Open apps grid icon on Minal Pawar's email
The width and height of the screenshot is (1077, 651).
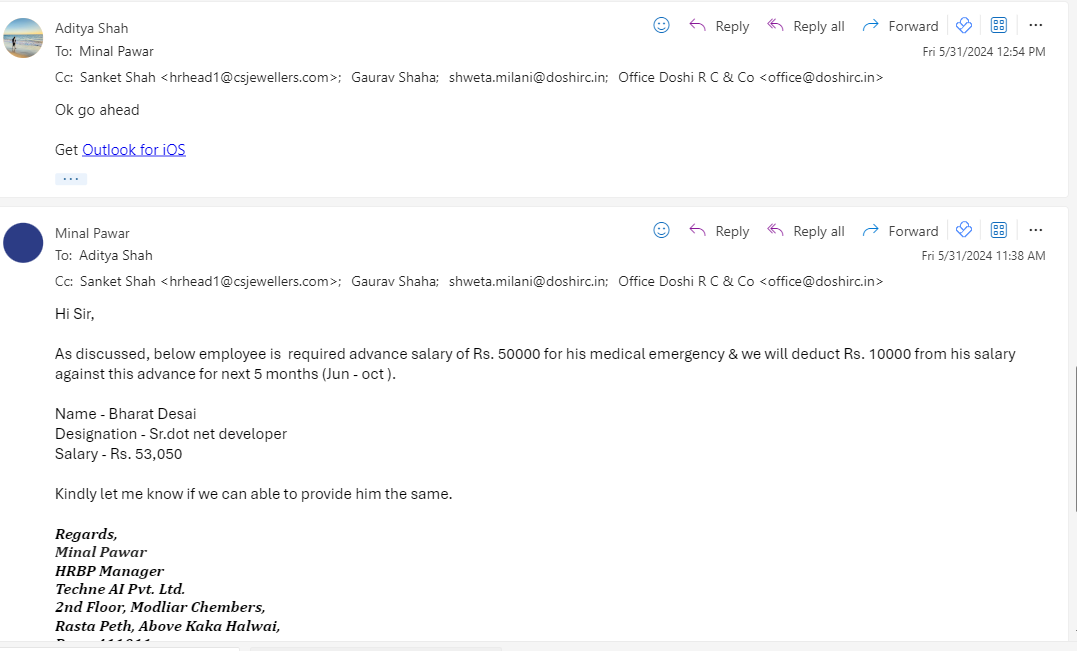point(999,230)
